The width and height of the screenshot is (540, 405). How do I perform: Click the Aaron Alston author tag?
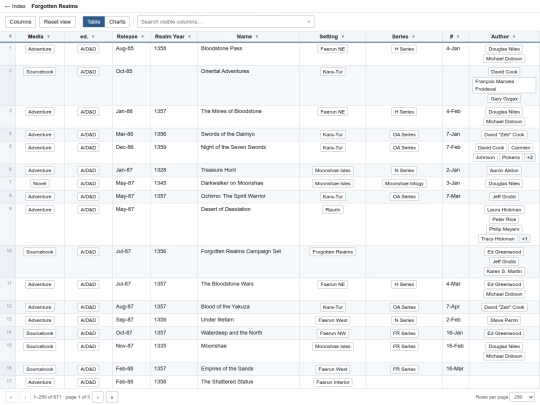(x=504, y=170)
